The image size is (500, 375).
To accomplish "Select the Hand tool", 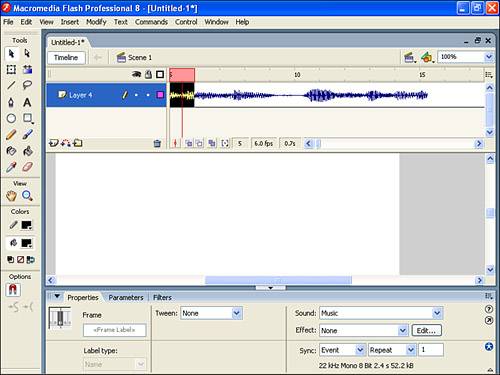I will pyautogui.click(x=11, y=196).
